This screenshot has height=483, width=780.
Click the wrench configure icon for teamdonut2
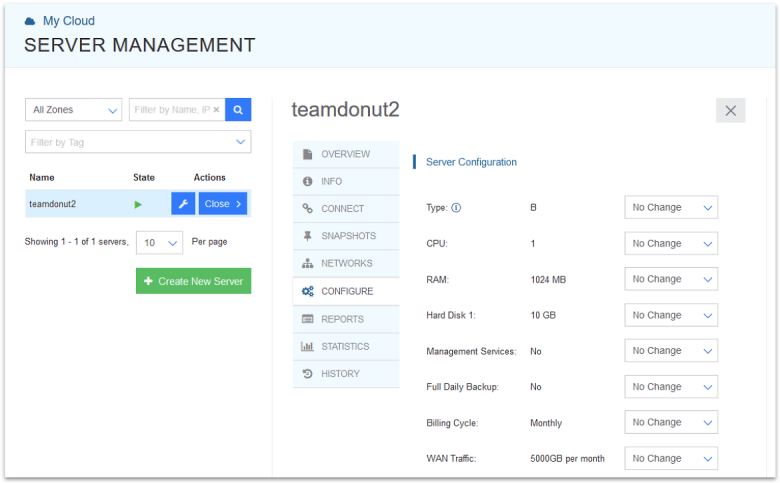click(x=183, y=203)
